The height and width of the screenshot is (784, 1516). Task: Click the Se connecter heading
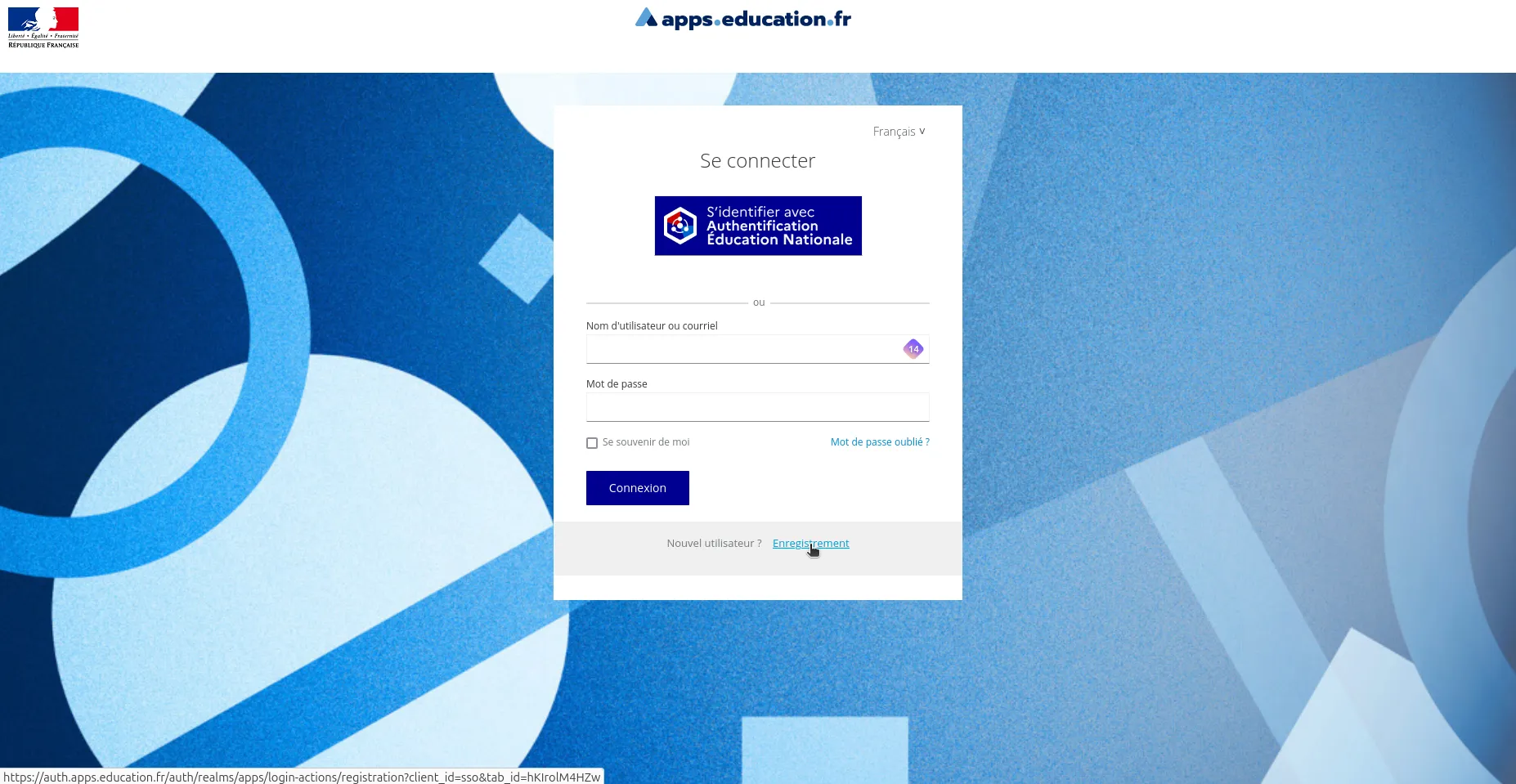tap(757, 161)
